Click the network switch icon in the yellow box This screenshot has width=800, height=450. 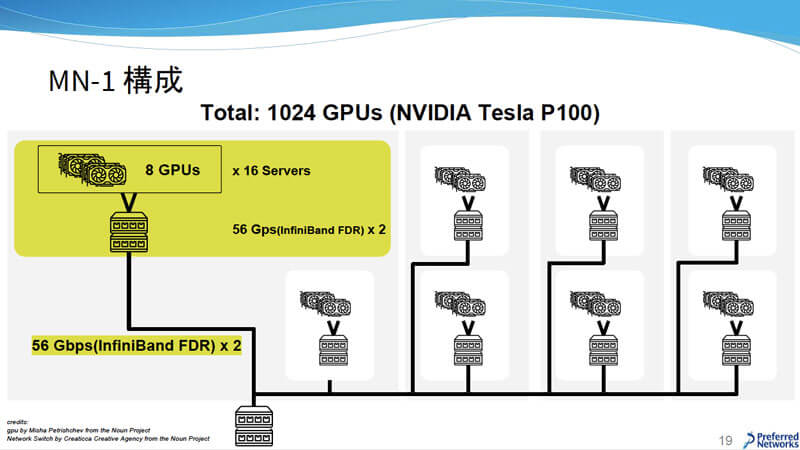coord(129,232)
